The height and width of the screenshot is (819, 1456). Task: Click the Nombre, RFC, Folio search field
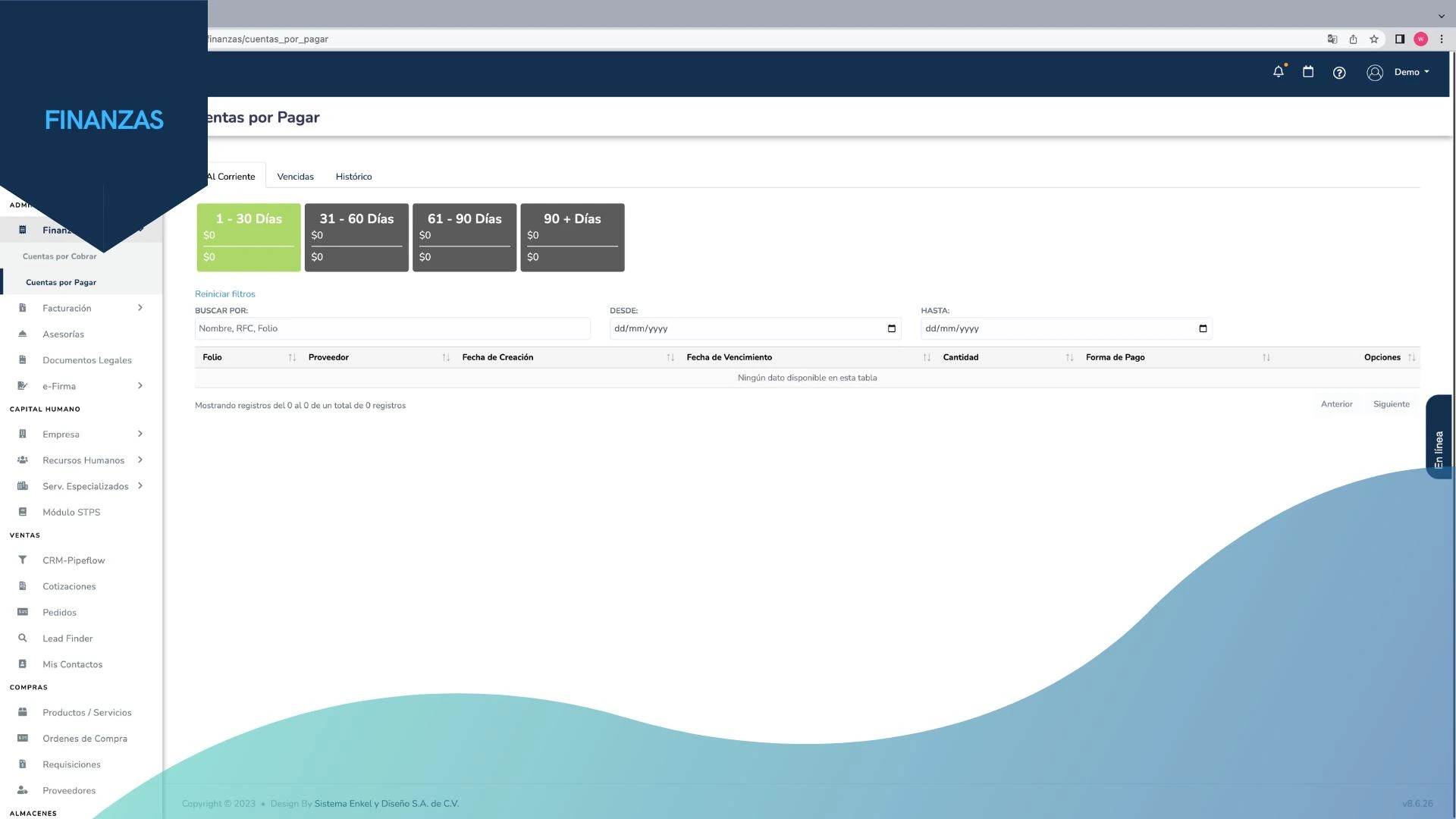(392, 329)
